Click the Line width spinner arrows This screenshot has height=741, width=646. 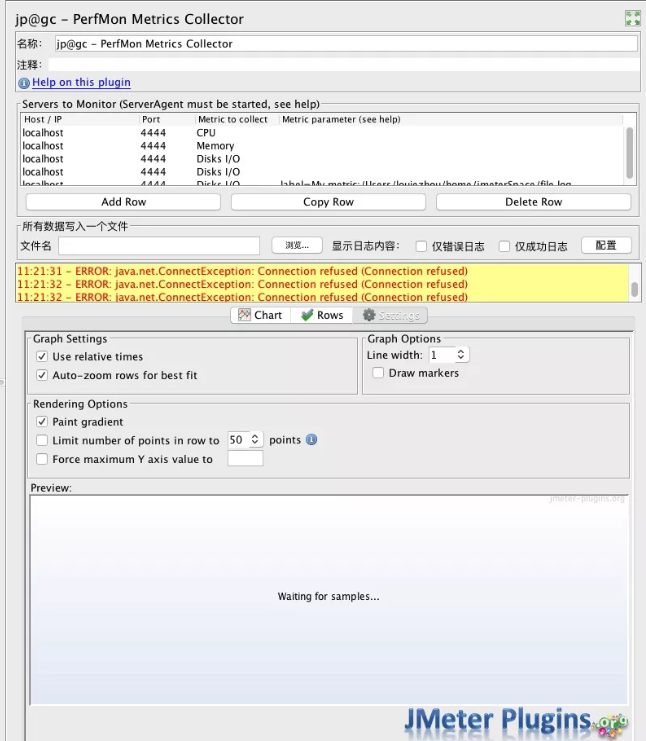[x=461, y=354]
